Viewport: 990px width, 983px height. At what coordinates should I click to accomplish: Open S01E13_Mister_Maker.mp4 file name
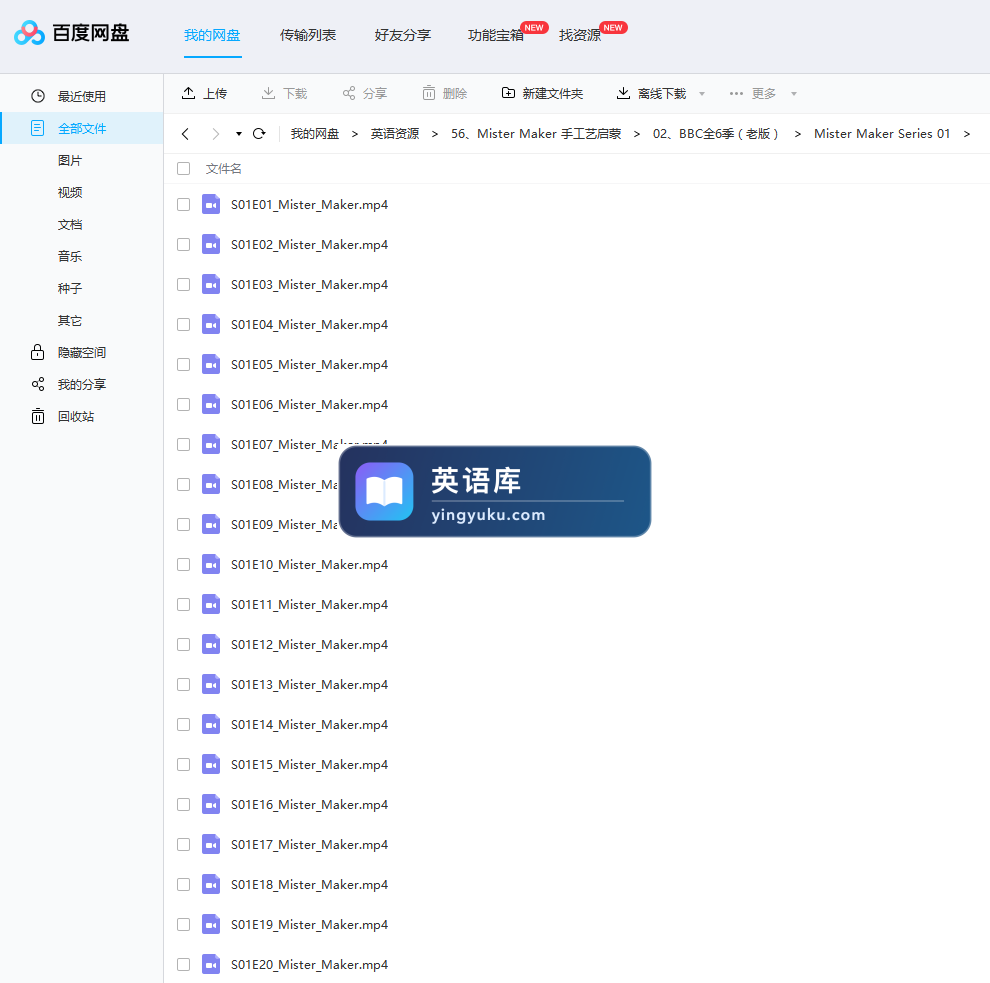(309, 684)
